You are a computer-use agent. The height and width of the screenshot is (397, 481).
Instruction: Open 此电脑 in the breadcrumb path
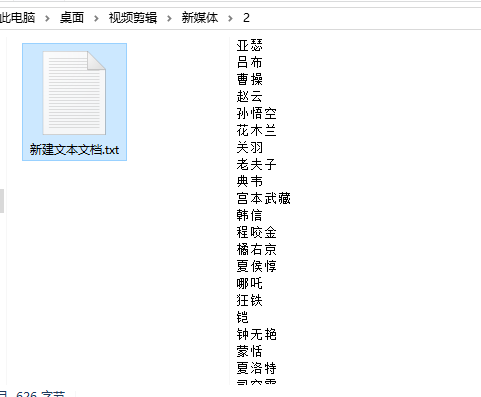pyautogui.click(x=17, y=18)
